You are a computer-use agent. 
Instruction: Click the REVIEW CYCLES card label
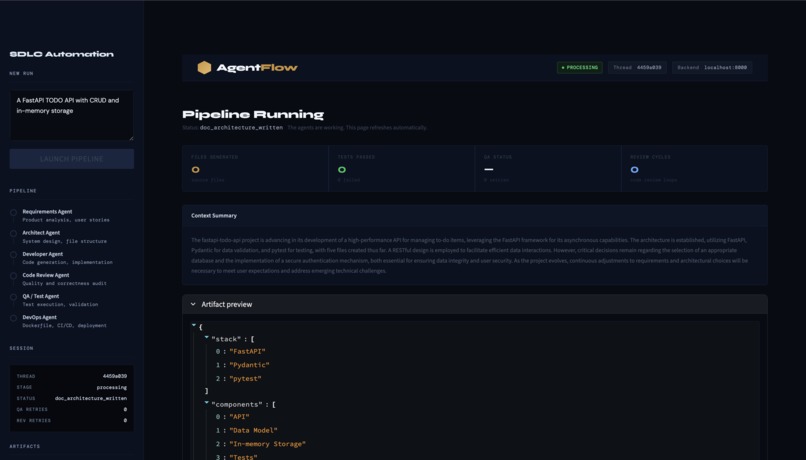pos(650,157)
